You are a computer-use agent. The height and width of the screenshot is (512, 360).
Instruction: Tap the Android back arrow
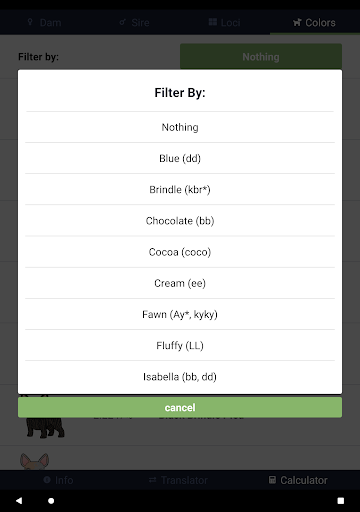click(19, 500)
